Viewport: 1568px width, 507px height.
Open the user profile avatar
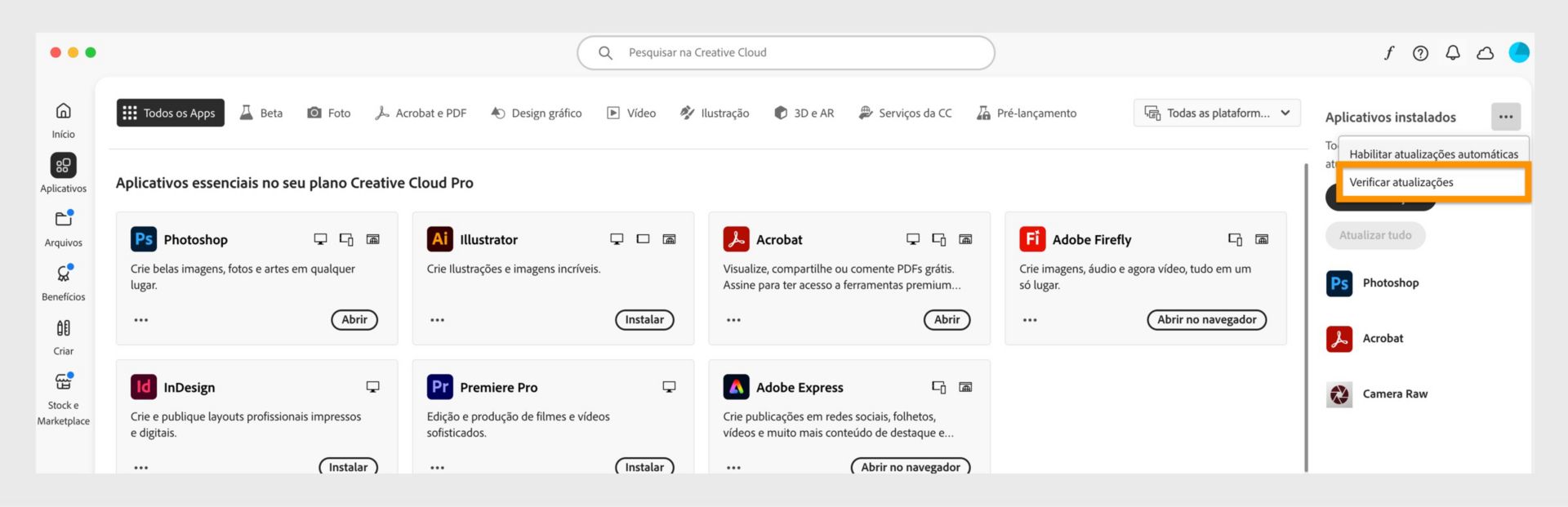pyautogui.click(x=1519, y=52)
